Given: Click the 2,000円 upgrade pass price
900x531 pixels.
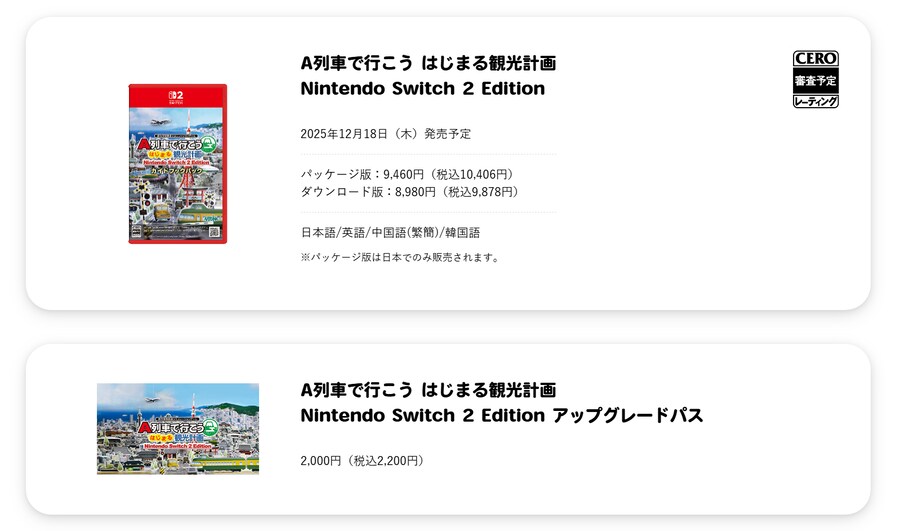Looking at the screenshot, I should point(362,461).
